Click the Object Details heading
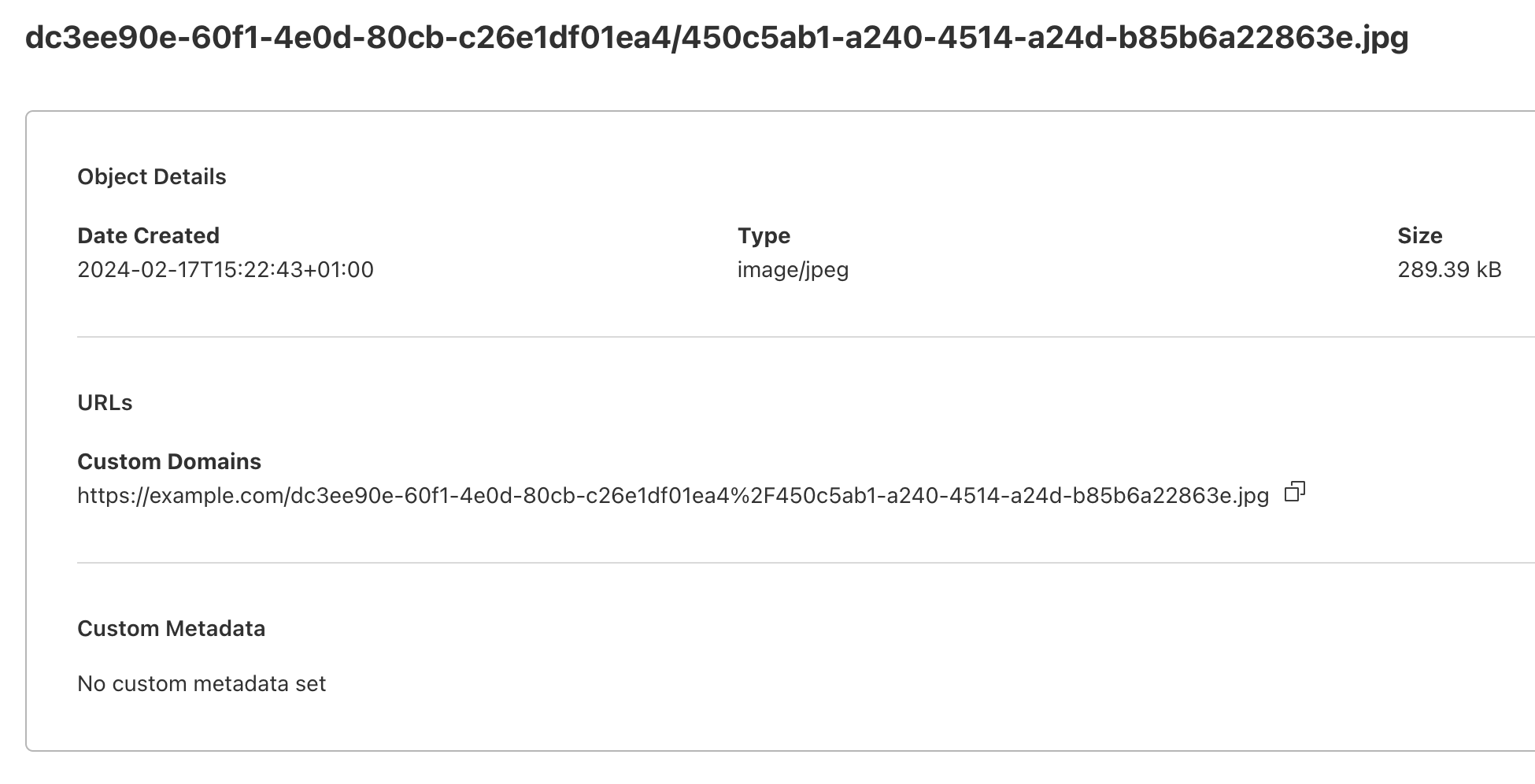The width and height of the screenshot is (1535, 784). 151,177
